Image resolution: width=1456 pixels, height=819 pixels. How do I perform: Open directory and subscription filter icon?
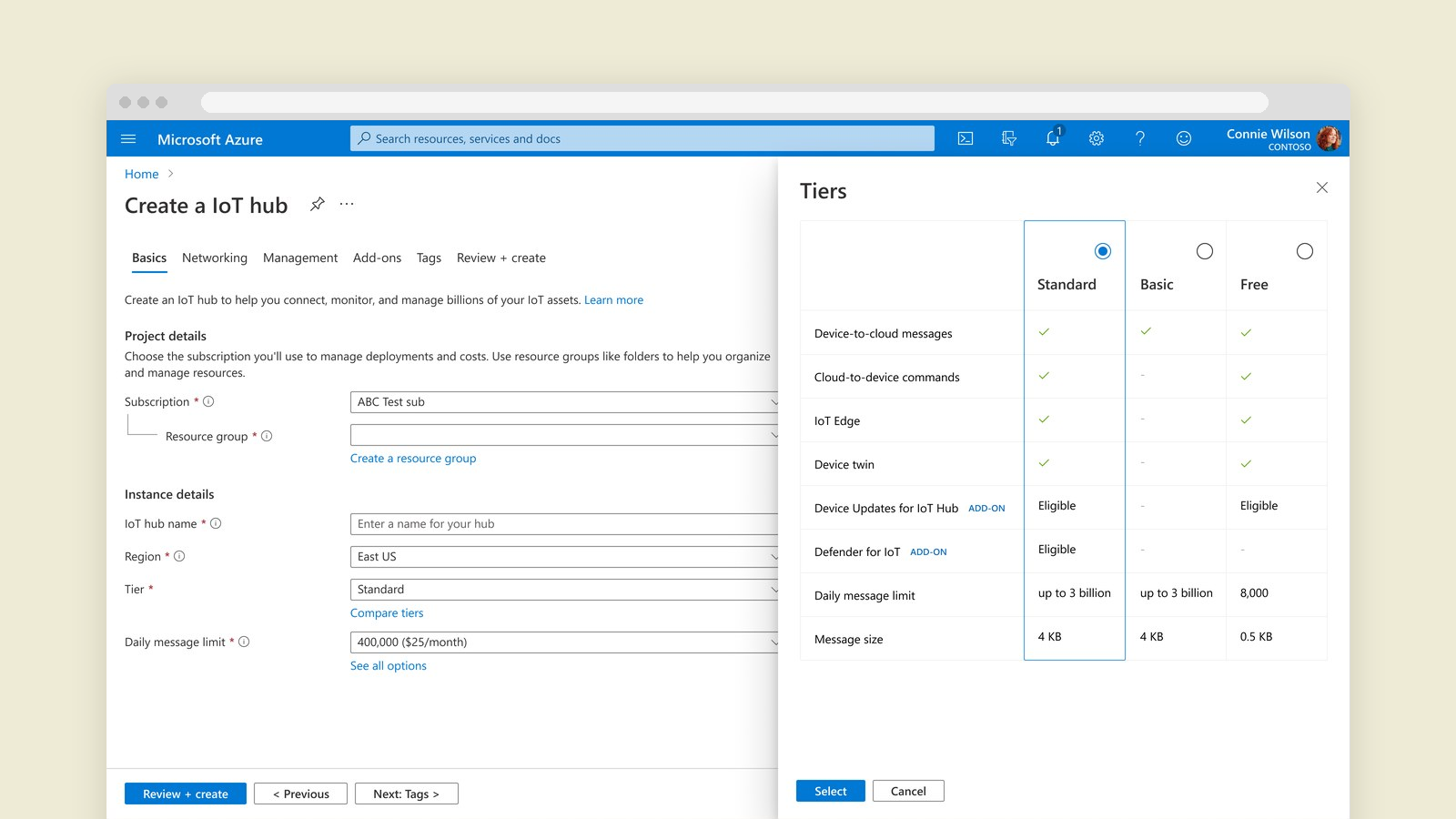point(1009,138)
